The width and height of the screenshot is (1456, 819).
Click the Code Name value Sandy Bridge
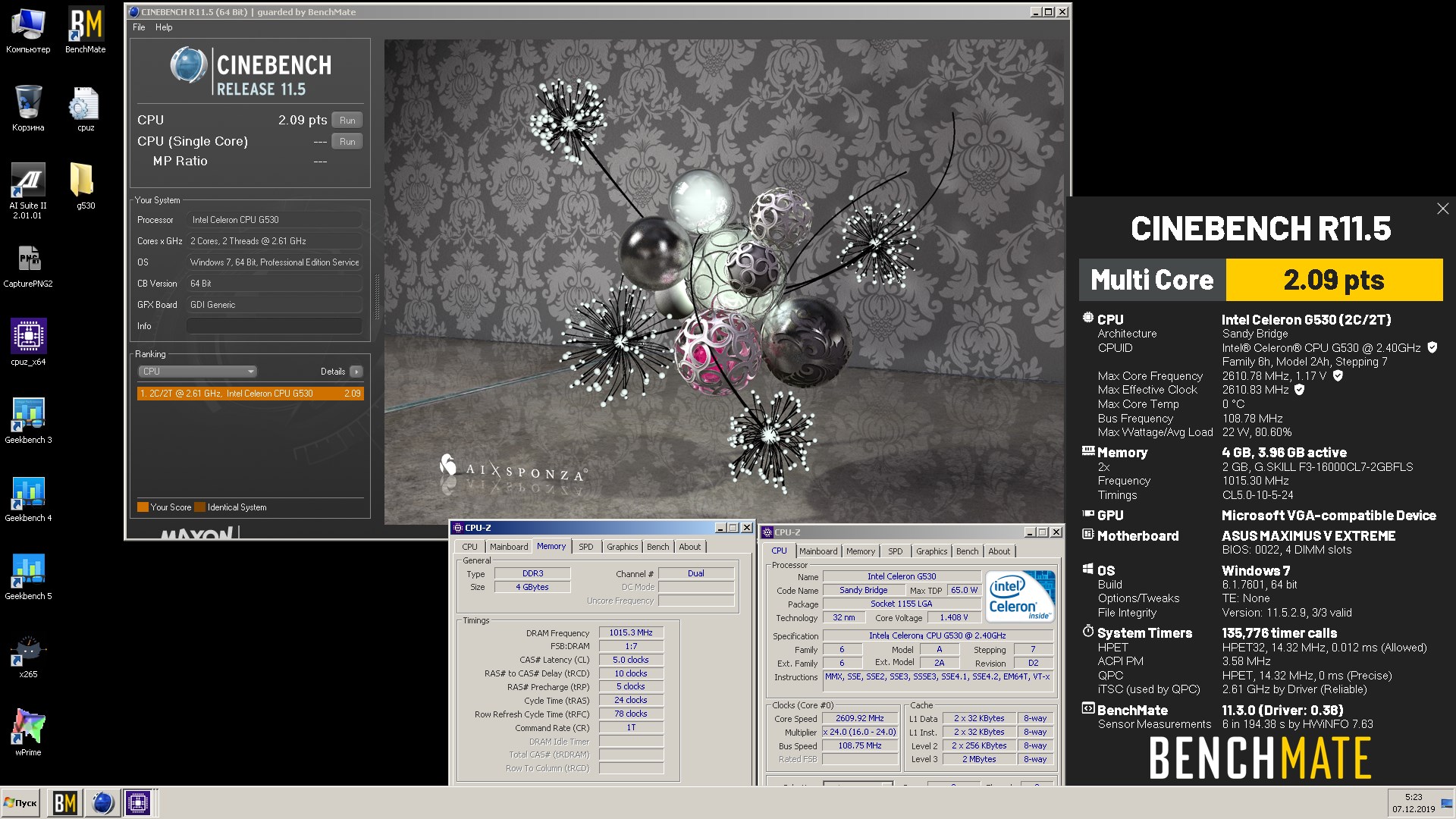tap(864, 590)
